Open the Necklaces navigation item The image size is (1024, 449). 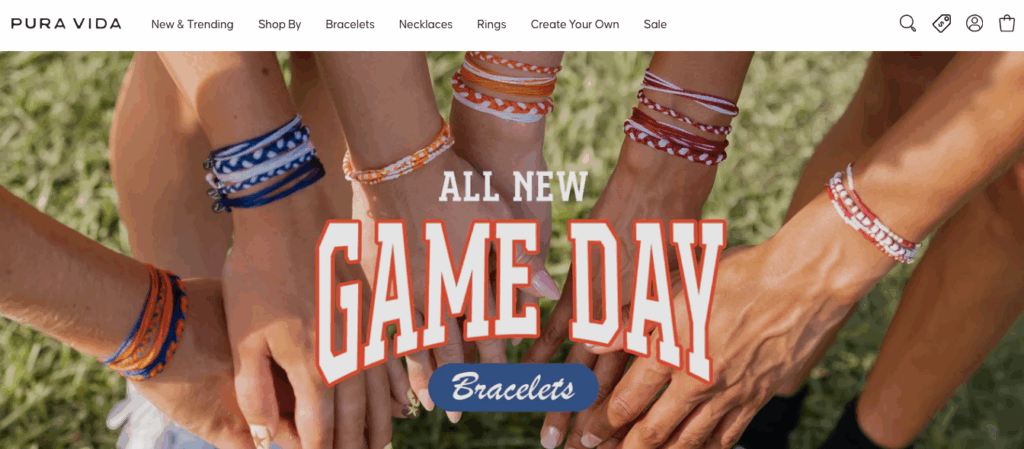click(426, 24)
